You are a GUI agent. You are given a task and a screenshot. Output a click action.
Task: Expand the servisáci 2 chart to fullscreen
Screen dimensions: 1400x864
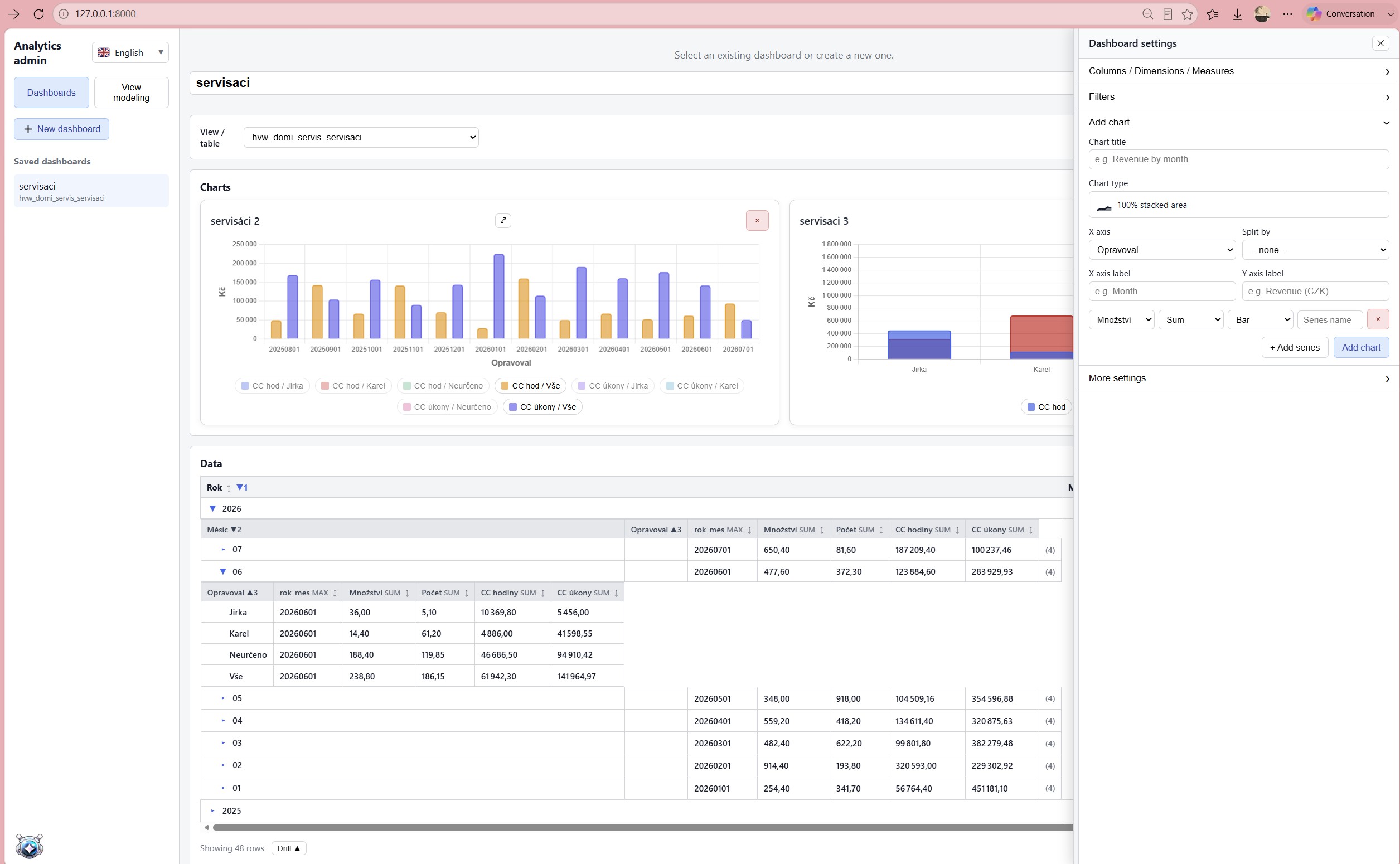click(503, 221)
